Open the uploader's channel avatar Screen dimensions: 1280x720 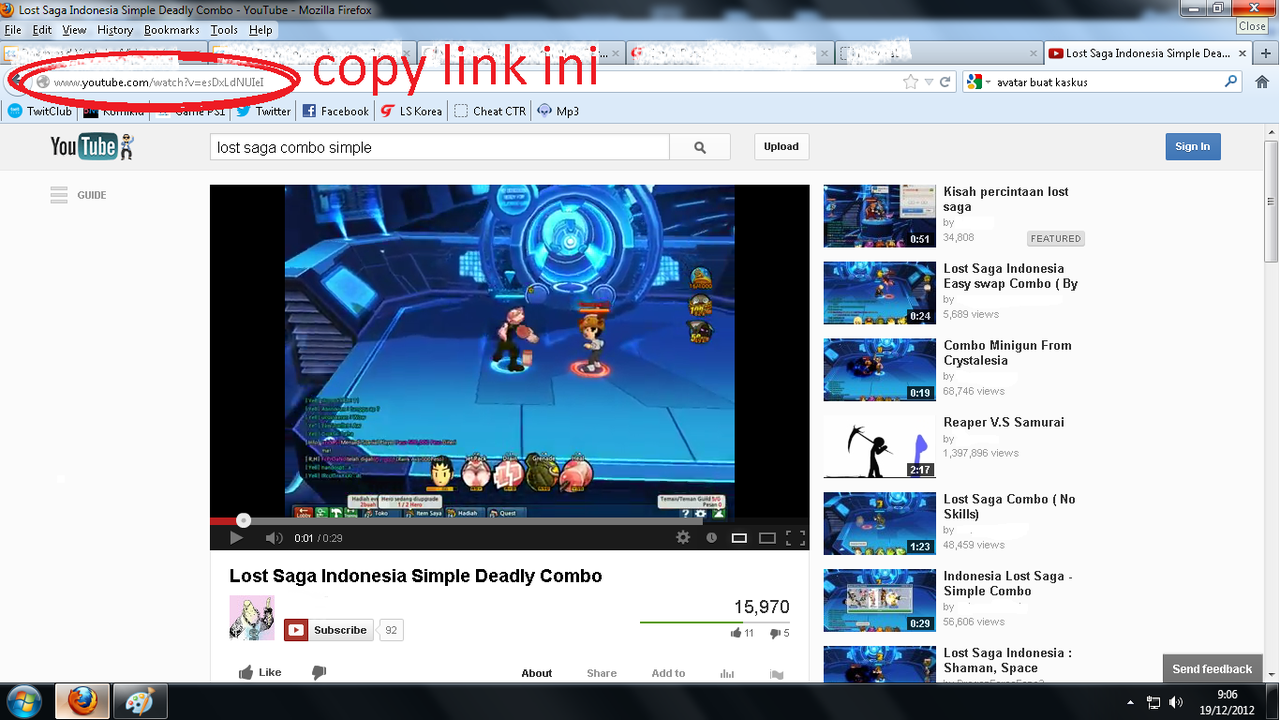point(252,617)
